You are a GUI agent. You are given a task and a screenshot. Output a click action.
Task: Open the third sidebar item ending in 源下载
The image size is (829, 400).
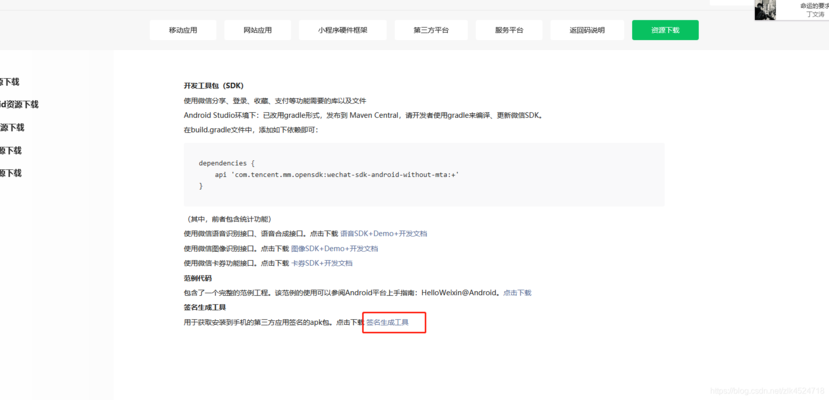[x=12, y=127]
